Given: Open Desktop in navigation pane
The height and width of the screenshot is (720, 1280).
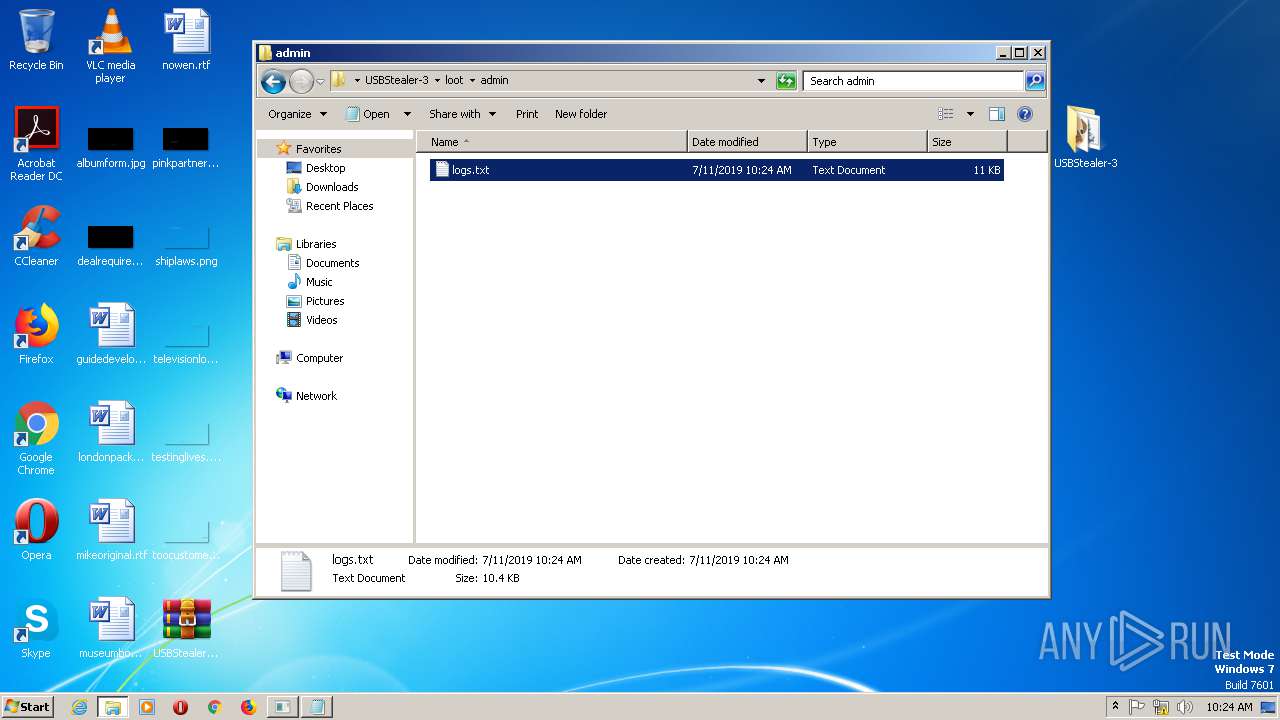Looking at the screenshot, I should 325,168.
